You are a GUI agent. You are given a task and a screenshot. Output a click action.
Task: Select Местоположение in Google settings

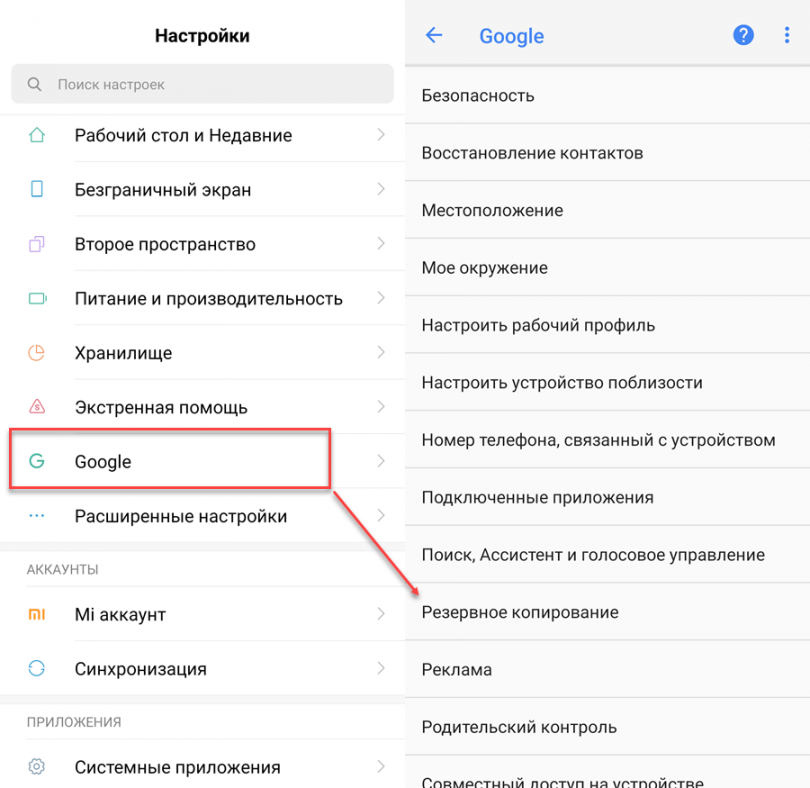tap(492, 211)
